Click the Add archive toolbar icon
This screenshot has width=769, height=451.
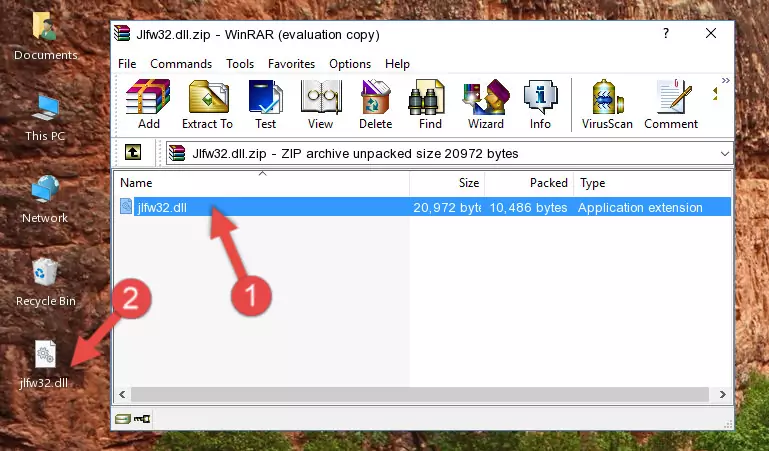point(148,104)
